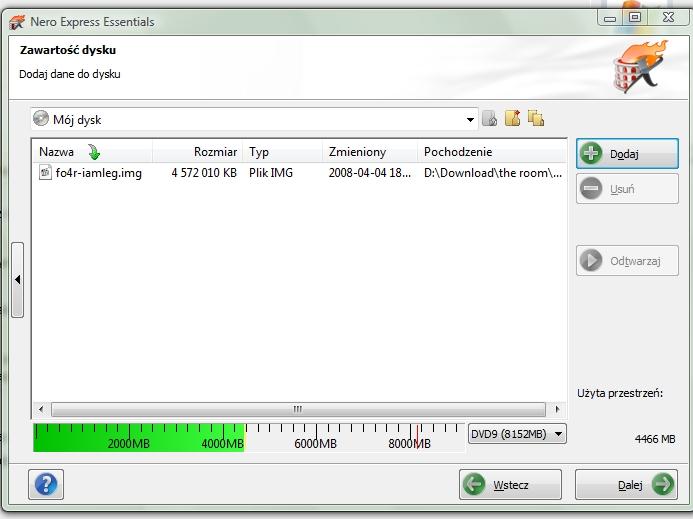693x519 pixels.
Task: Select the fo4r-iamleg.img file name
Action: click(x=99, y=172)
